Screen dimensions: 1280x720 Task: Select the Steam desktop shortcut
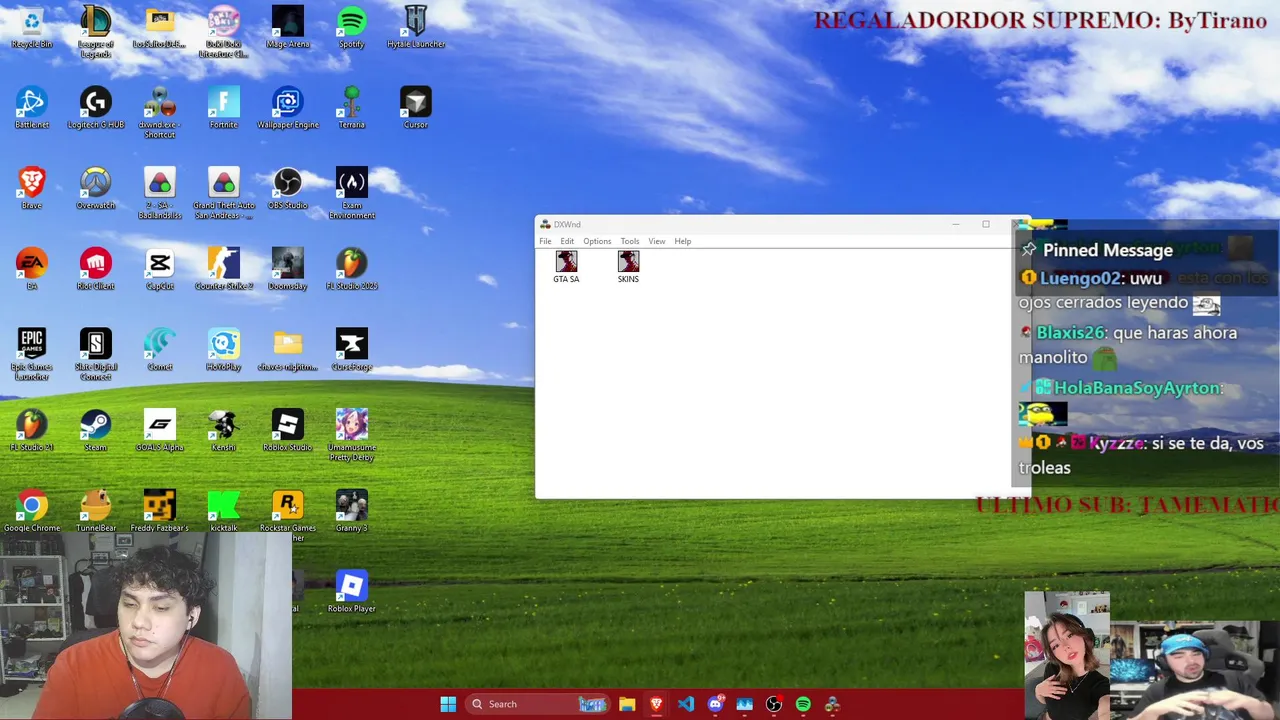pos(96,430)
